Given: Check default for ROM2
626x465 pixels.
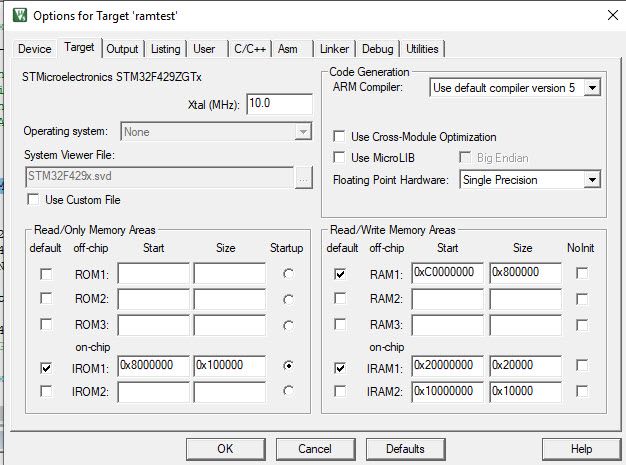Looking at the screenshot, I should point(46,299).
